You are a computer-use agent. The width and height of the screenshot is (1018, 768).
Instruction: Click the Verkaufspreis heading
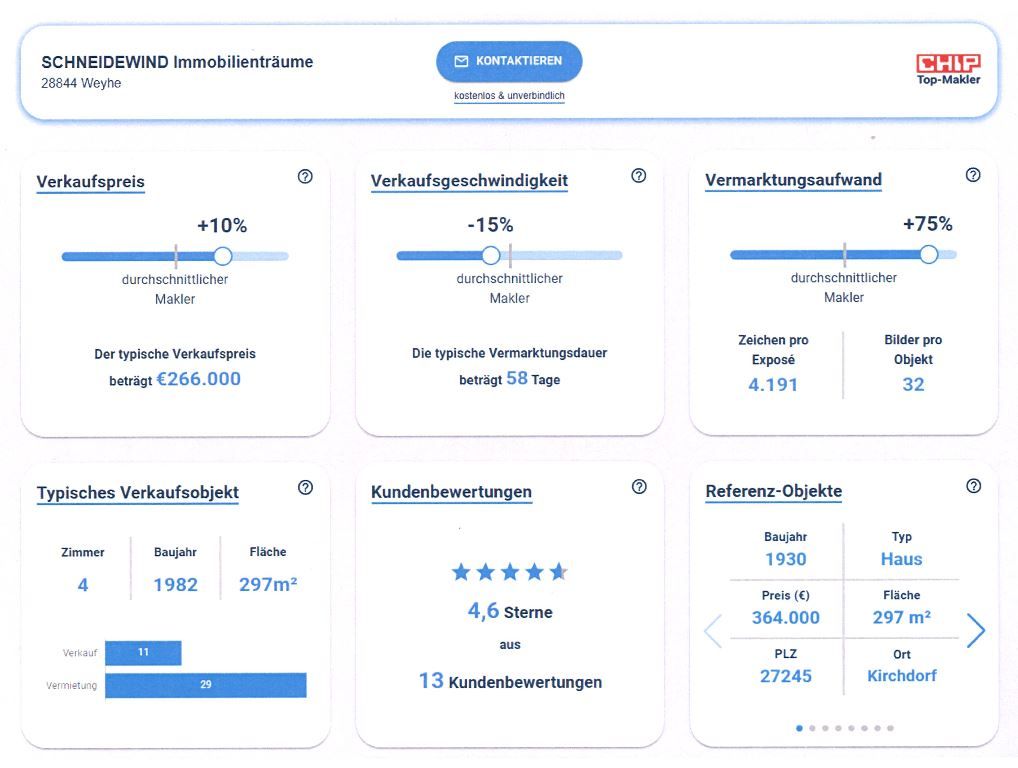[x=90, y=182]
